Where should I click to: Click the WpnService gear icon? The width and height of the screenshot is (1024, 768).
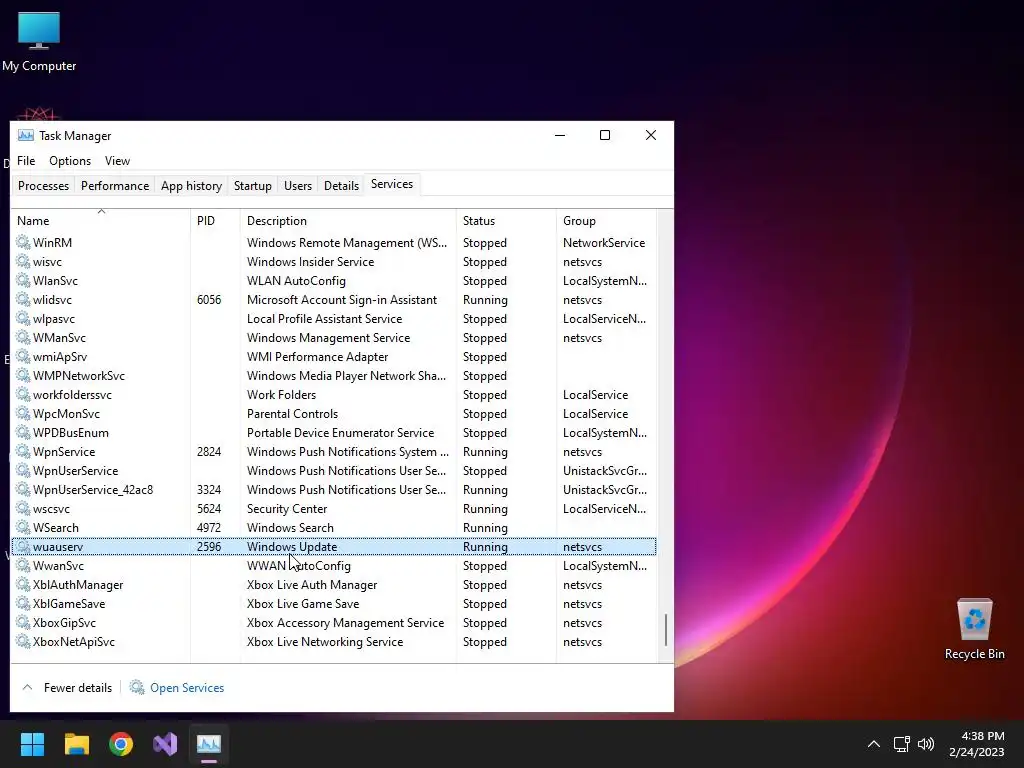(x=23, y=451)
